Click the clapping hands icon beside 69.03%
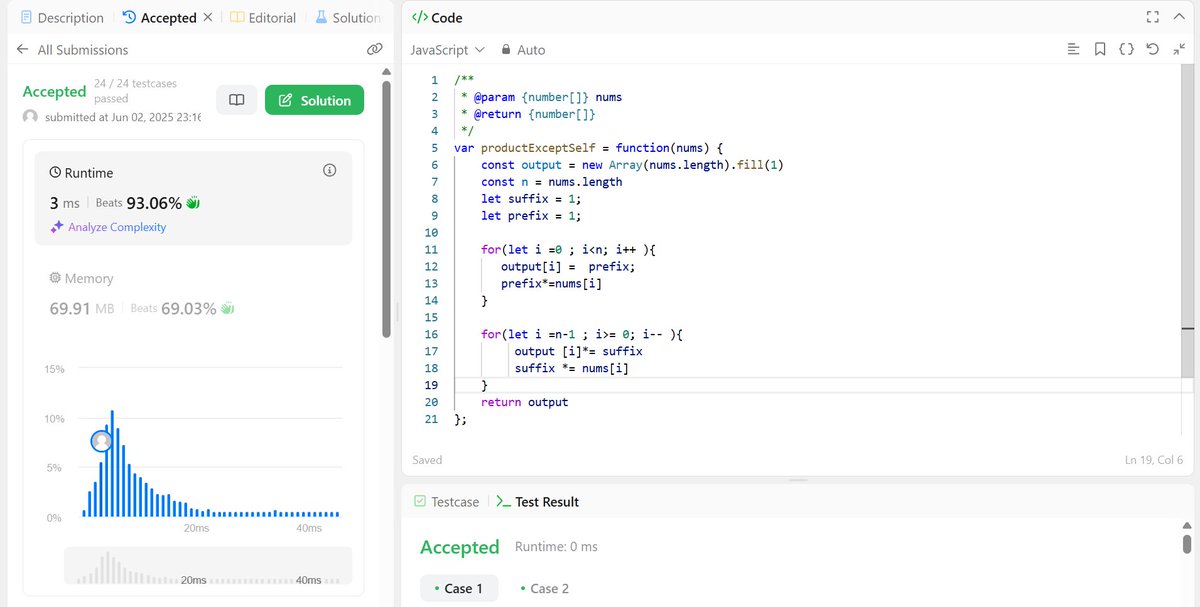The image size is (1200, 607). pyautogui.click(x=227, y=308)
